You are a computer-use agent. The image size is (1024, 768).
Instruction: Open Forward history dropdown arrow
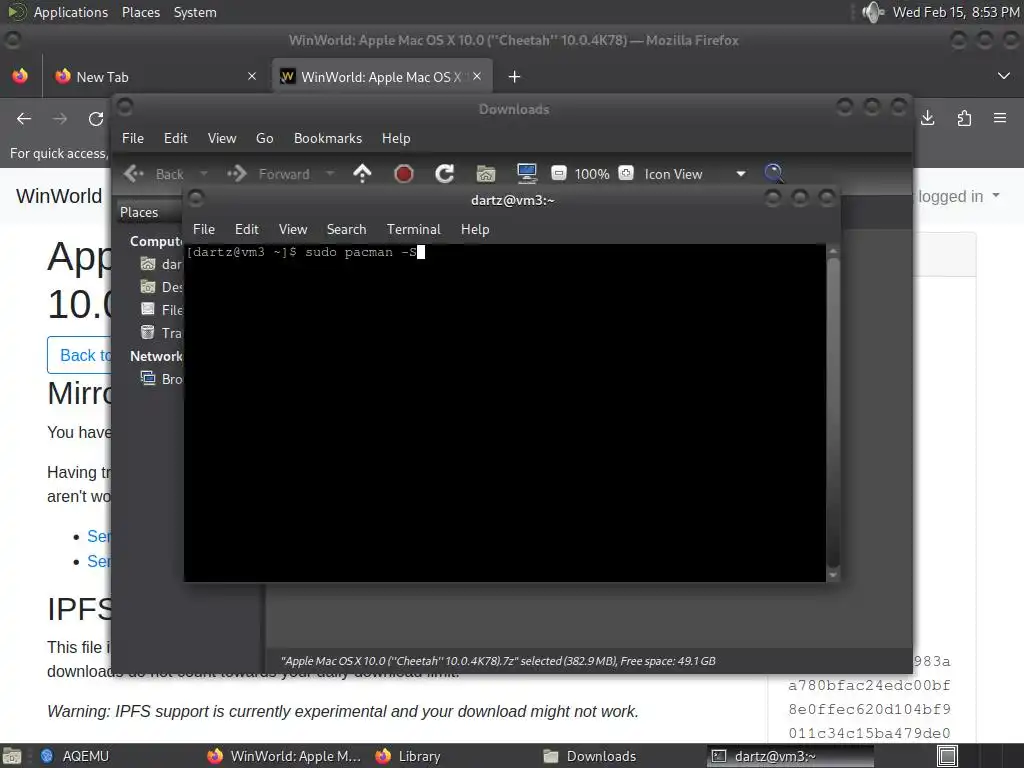pyautogui.click(x=330, y=174)
